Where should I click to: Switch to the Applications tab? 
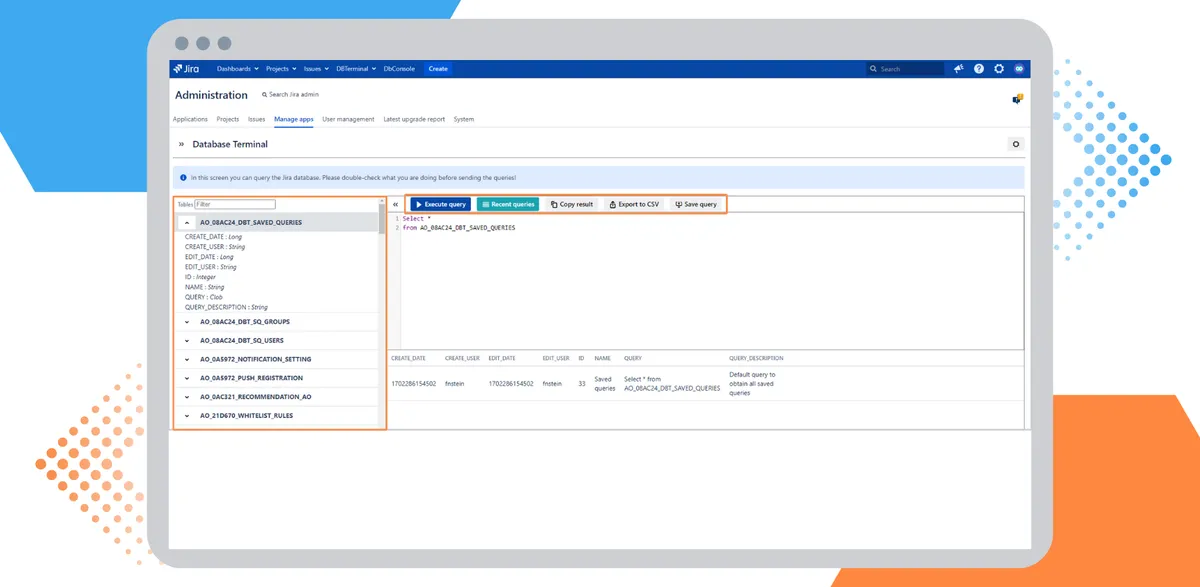(190, 119)
